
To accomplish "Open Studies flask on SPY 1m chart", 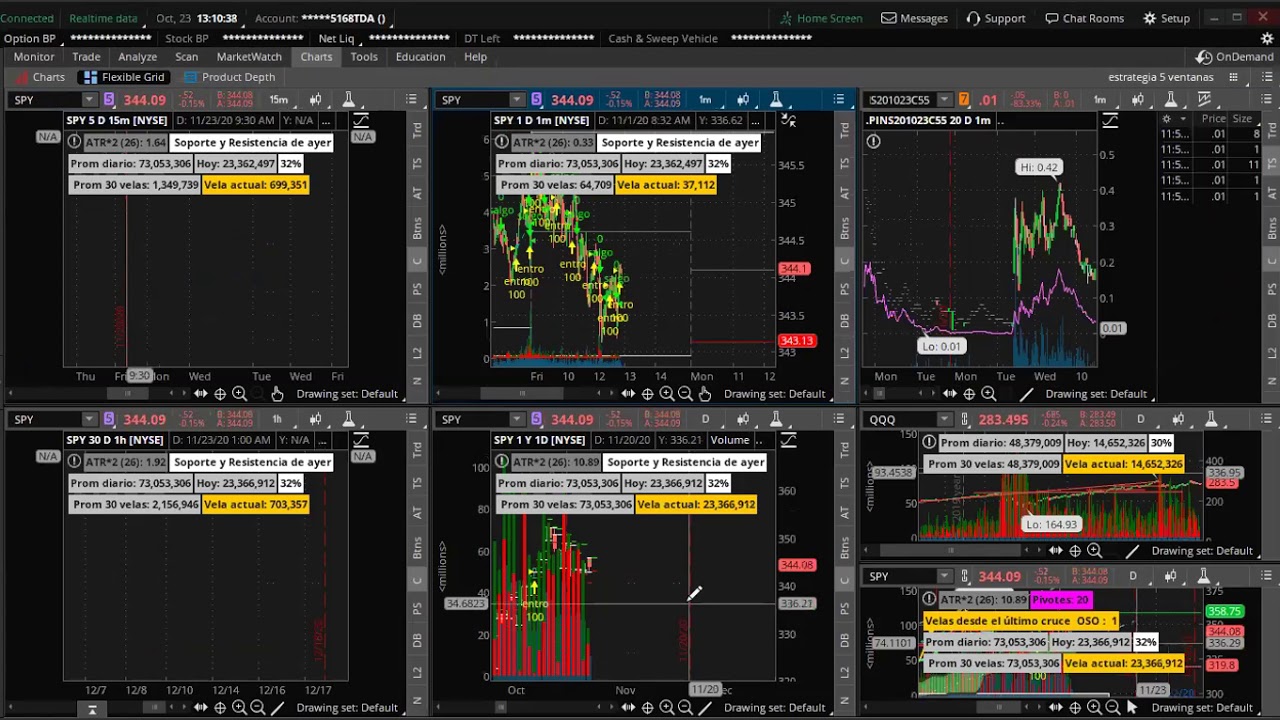I will (775, 99).
